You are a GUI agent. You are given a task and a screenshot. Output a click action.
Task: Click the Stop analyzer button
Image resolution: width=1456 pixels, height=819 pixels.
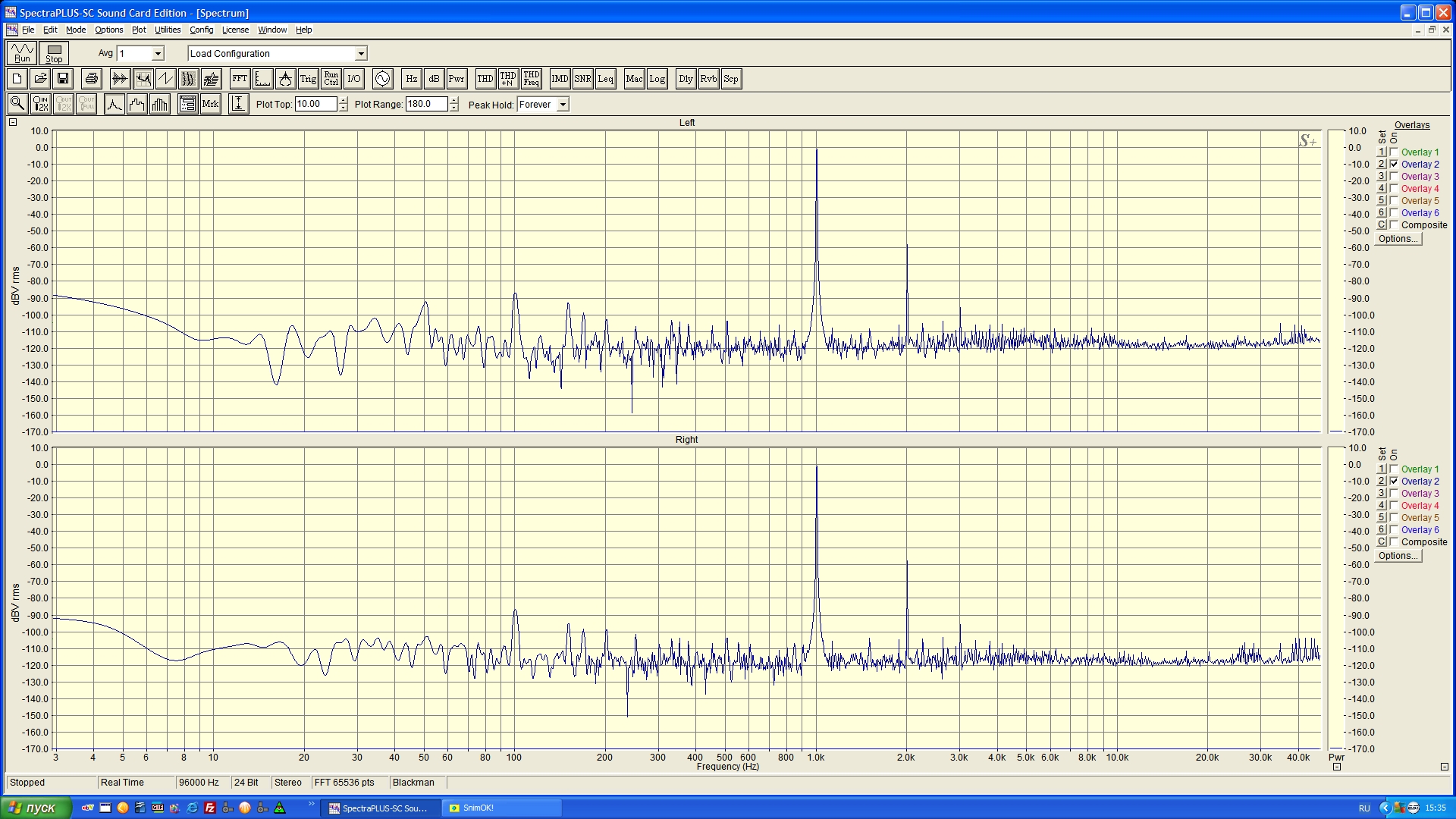tap(54, 53)
